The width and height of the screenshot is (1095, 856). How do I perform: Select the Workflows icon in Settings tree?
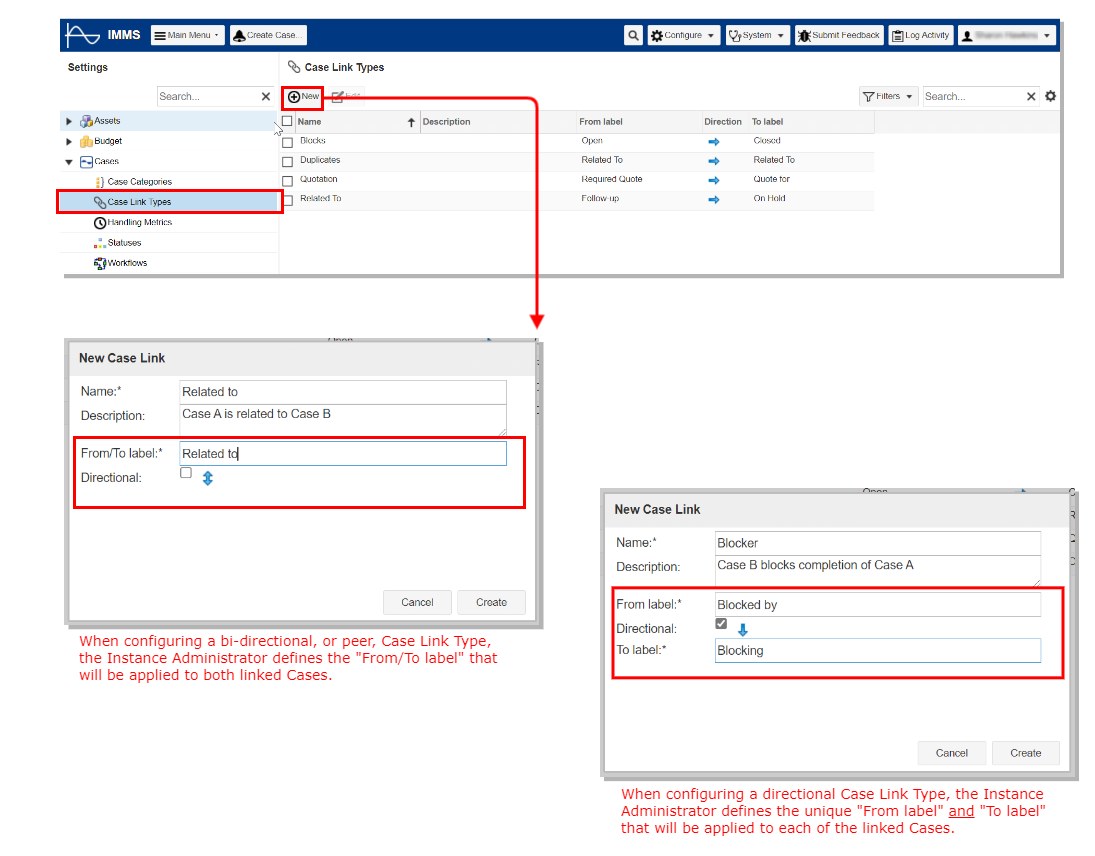98,263
